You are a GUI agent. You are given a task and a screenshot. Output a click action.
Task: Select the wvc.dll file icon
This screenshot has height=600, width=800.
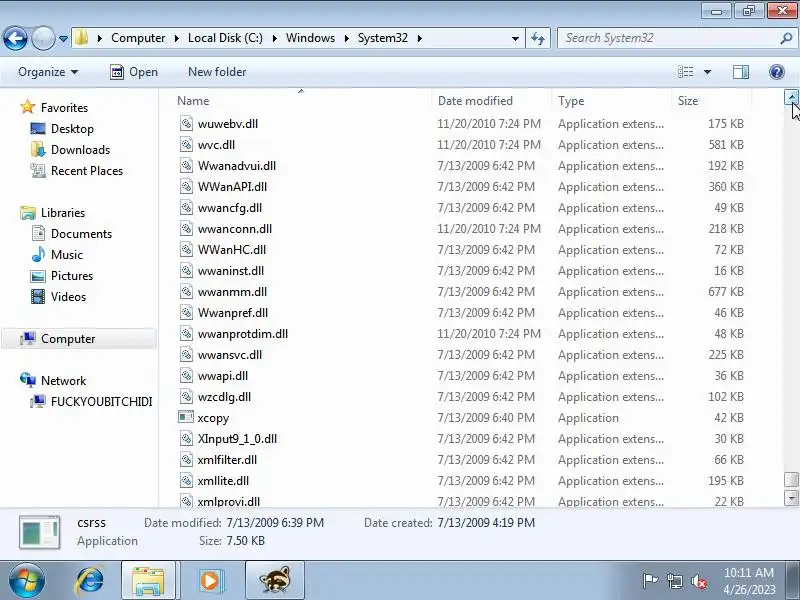click(186, 144)
